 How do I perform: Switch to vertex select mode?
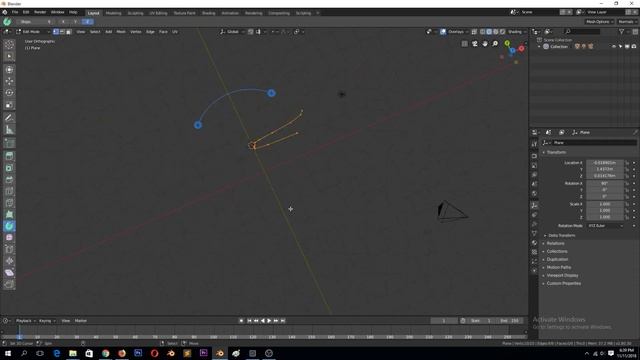(56, 31)
